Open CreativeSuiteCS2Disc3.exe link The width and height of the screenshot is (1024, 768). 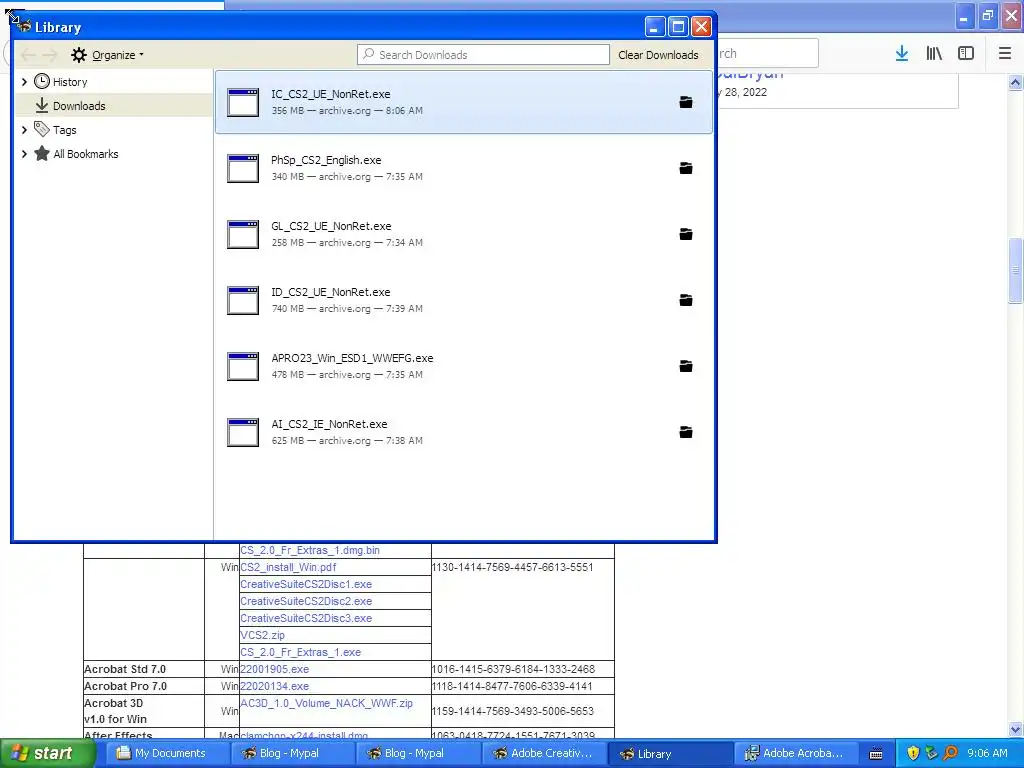click(306, 618)
